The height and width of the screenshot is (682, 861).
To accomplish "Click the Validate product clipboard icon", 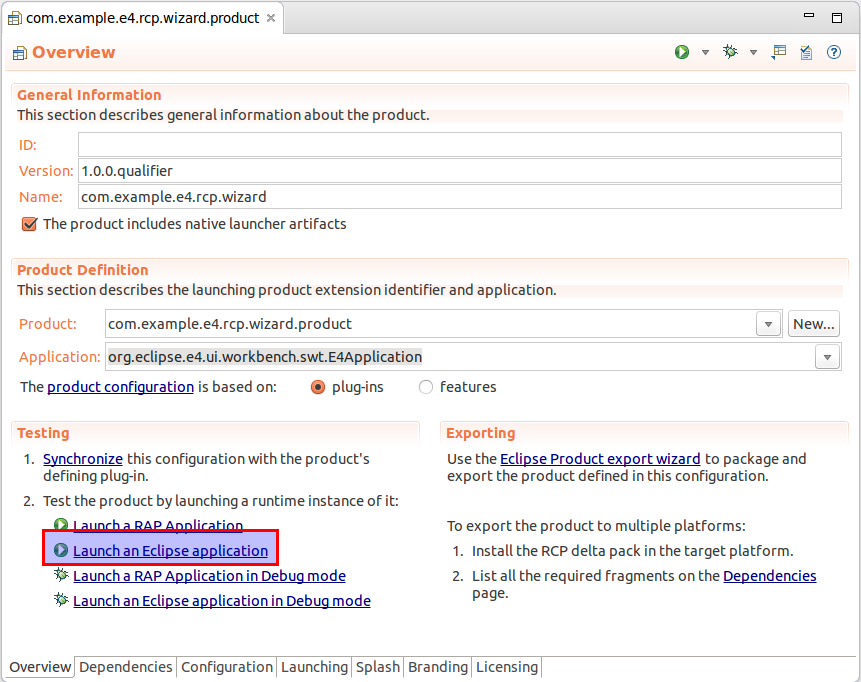I will coord(806,52).
